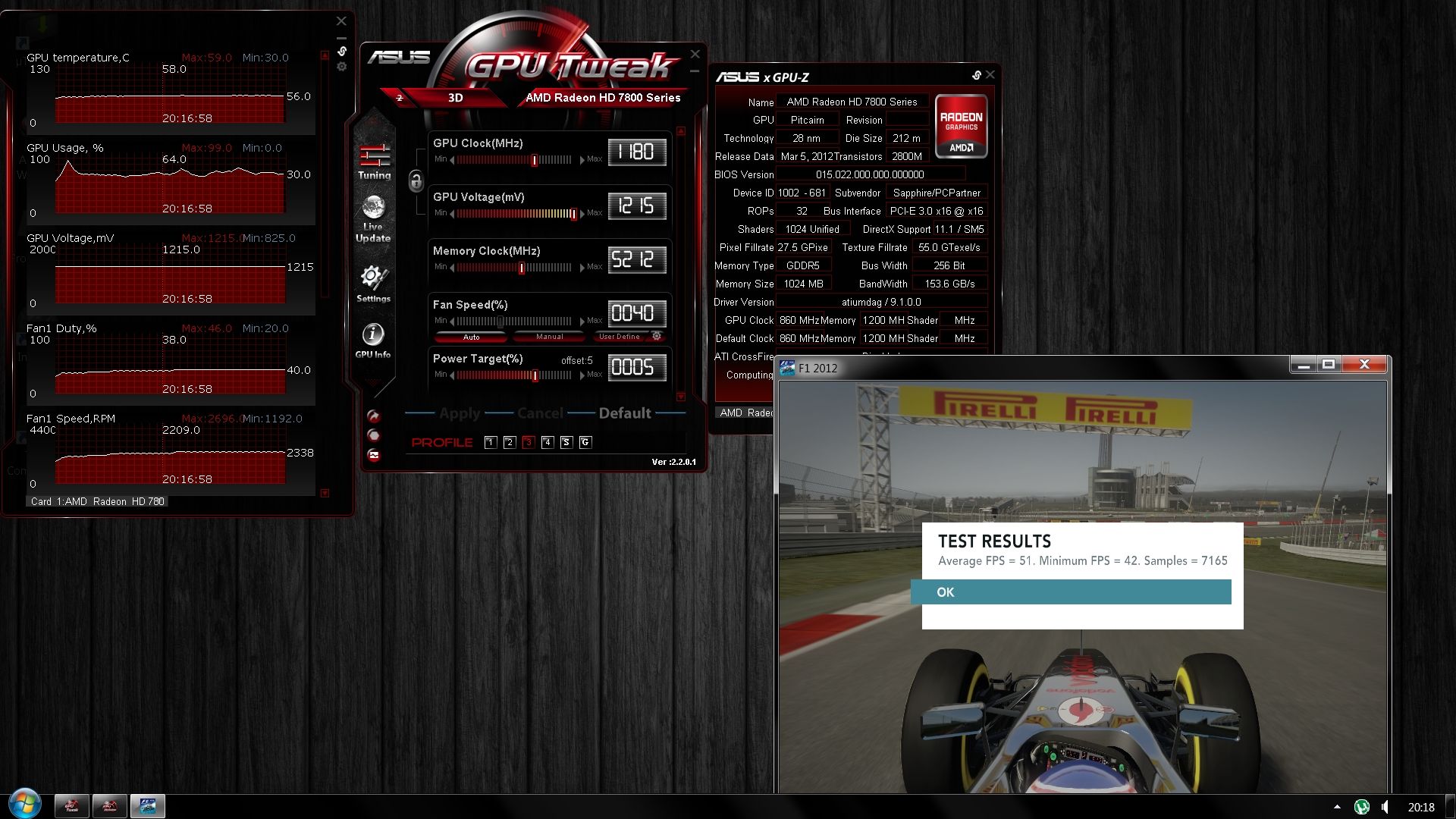The image size is (1456, 819).
Task: Select profile 1
Action: tap(491, 442)
